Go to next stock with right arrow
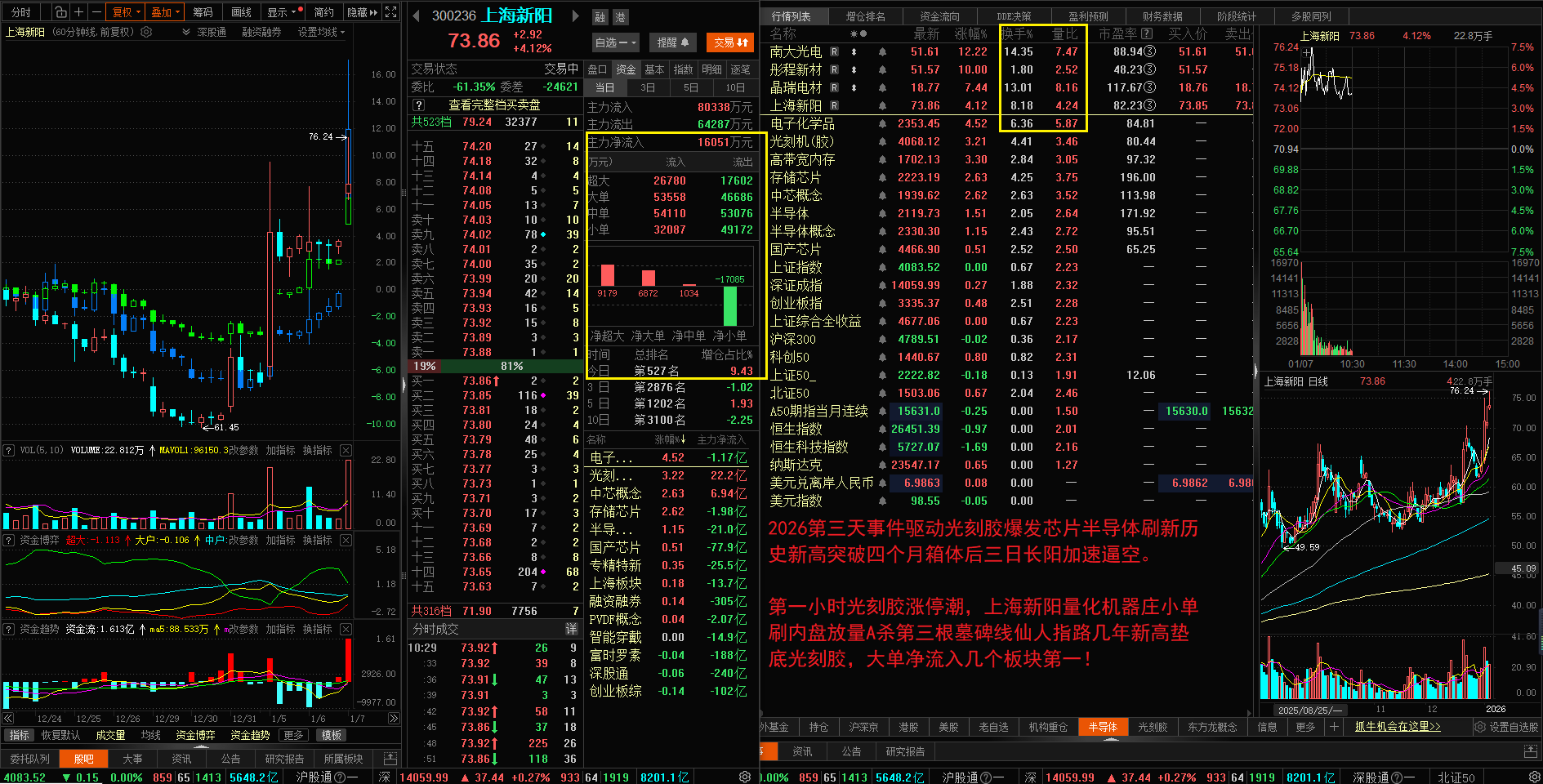 (575, 16)
